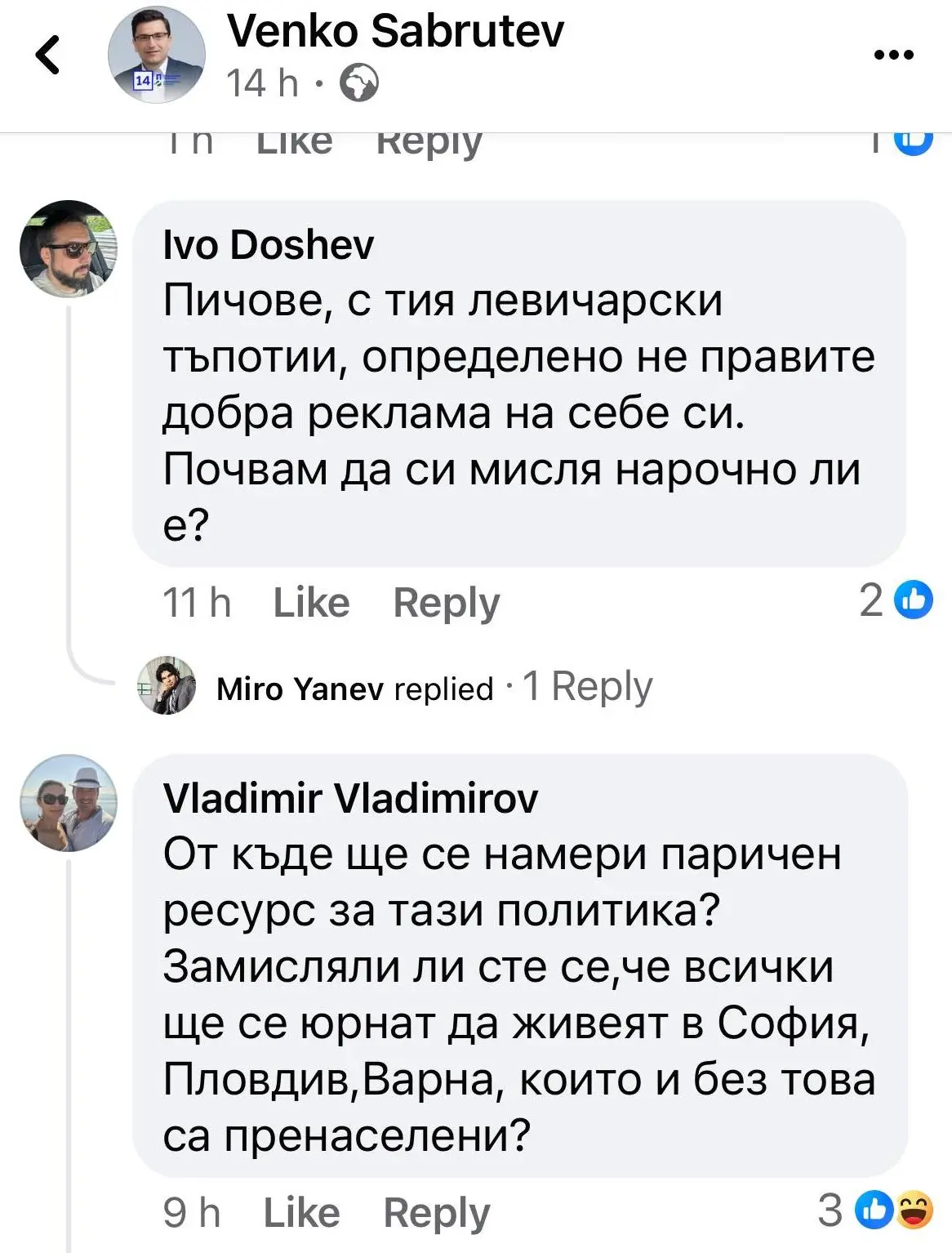Open the Venko Sabrutev name link
This screenshot has width=952, height=1253.
tap(395, 32)
